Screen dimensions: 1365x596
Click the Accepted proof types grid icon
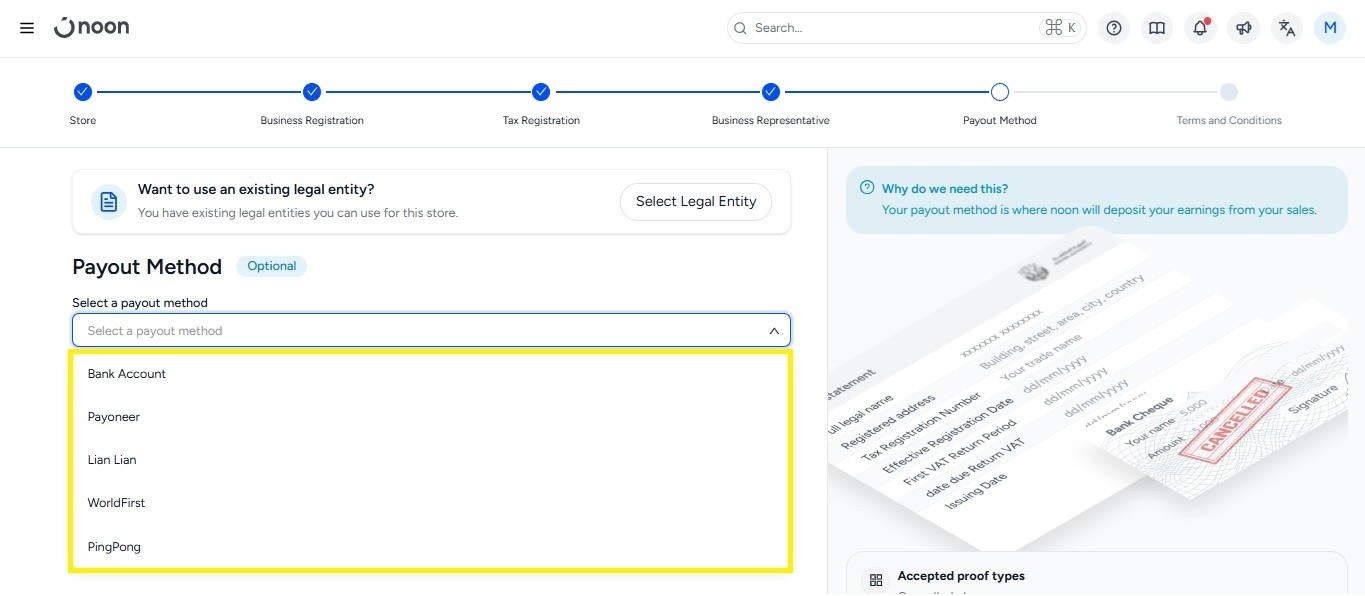876,580
